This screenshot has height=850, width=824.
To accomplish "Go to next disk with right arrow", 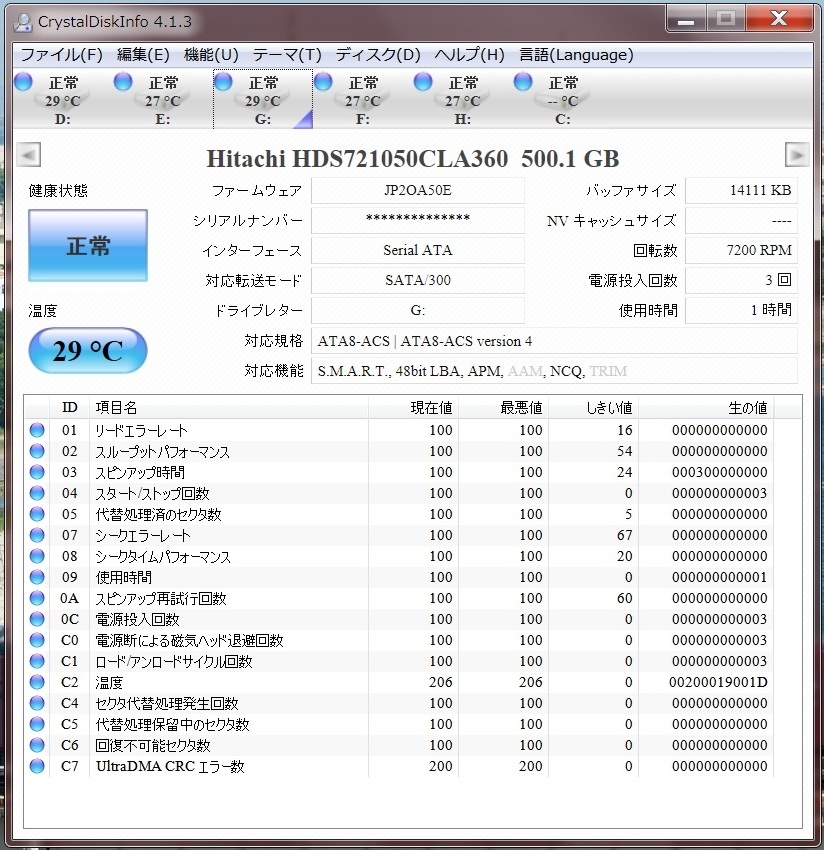I will point(797,155).
